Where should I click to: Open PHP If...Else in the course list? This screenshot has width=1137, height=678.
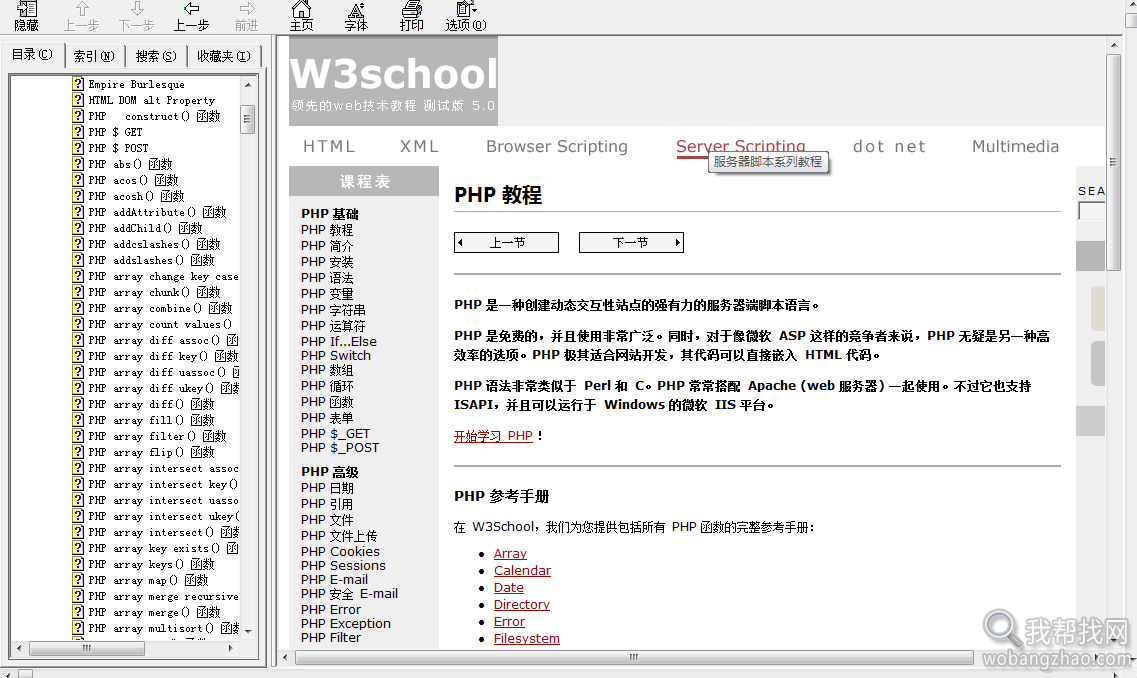click(339, 342)
